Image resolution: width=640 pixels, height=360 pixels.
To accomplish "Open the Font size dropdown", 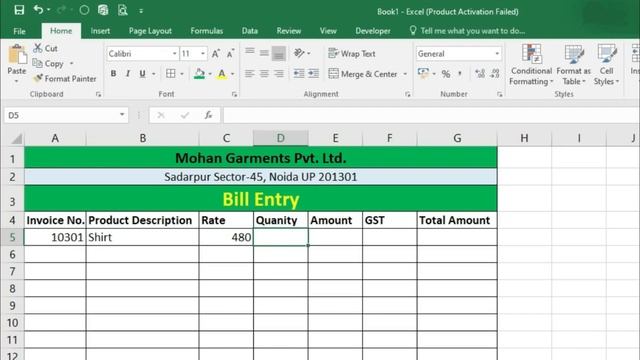I will (202, 53).
